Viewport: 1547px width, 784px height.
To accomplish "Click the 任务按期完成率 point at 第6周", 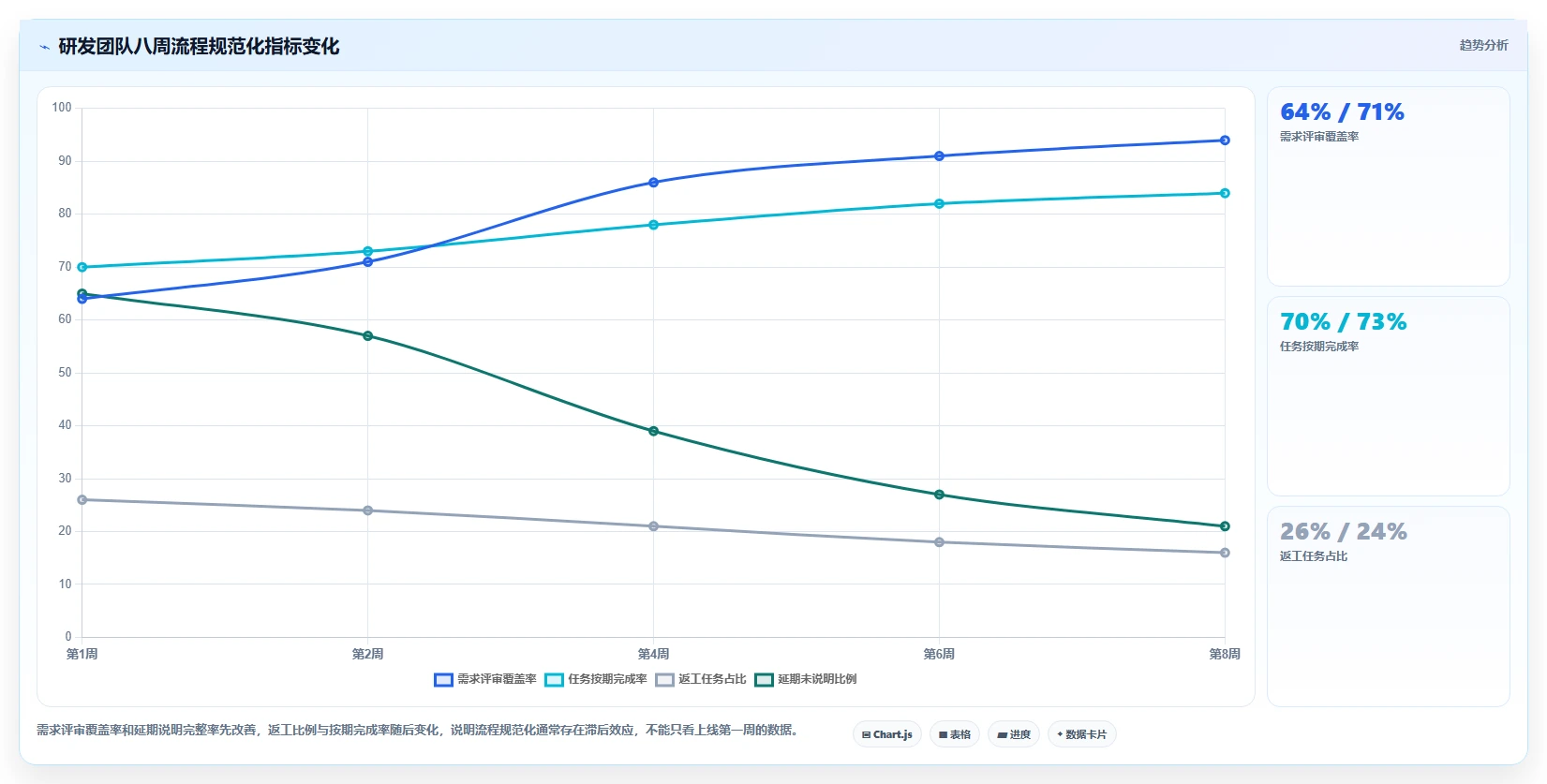I will pyautogui.click(x=939, y=203).
